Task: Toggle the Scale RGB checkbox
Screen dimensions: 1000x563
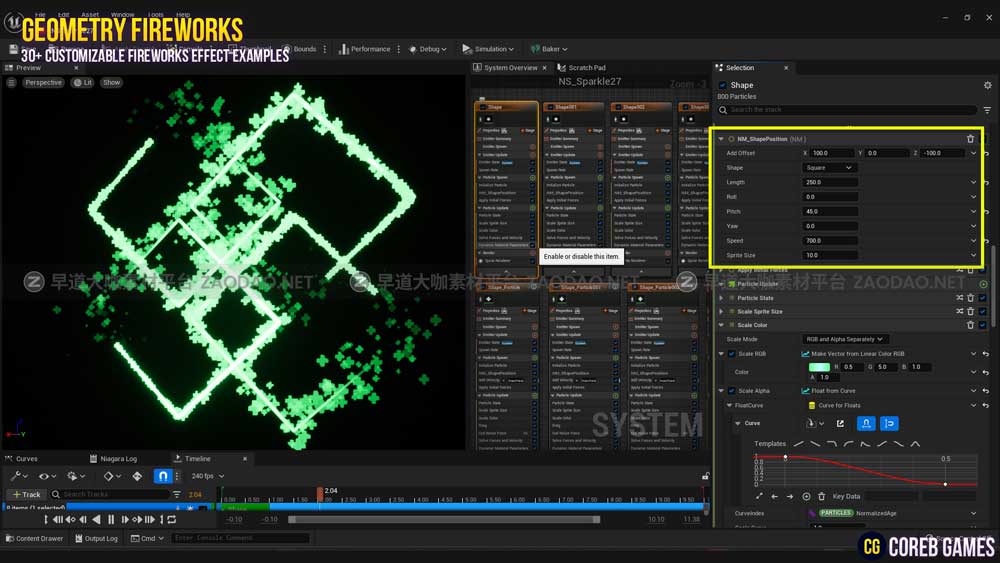Action: click(732, 354)
